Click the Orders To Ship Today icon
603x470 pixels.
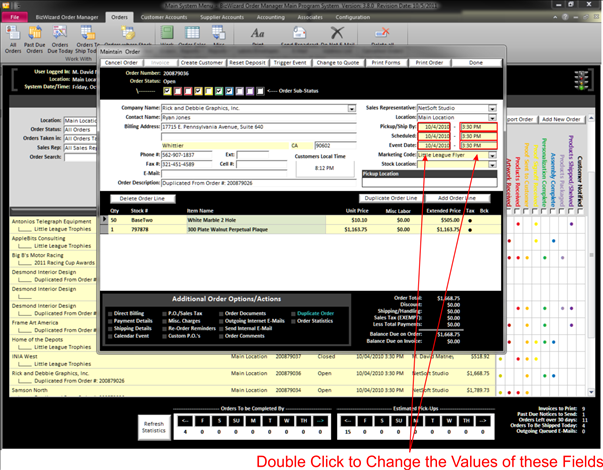coord(87,33)
